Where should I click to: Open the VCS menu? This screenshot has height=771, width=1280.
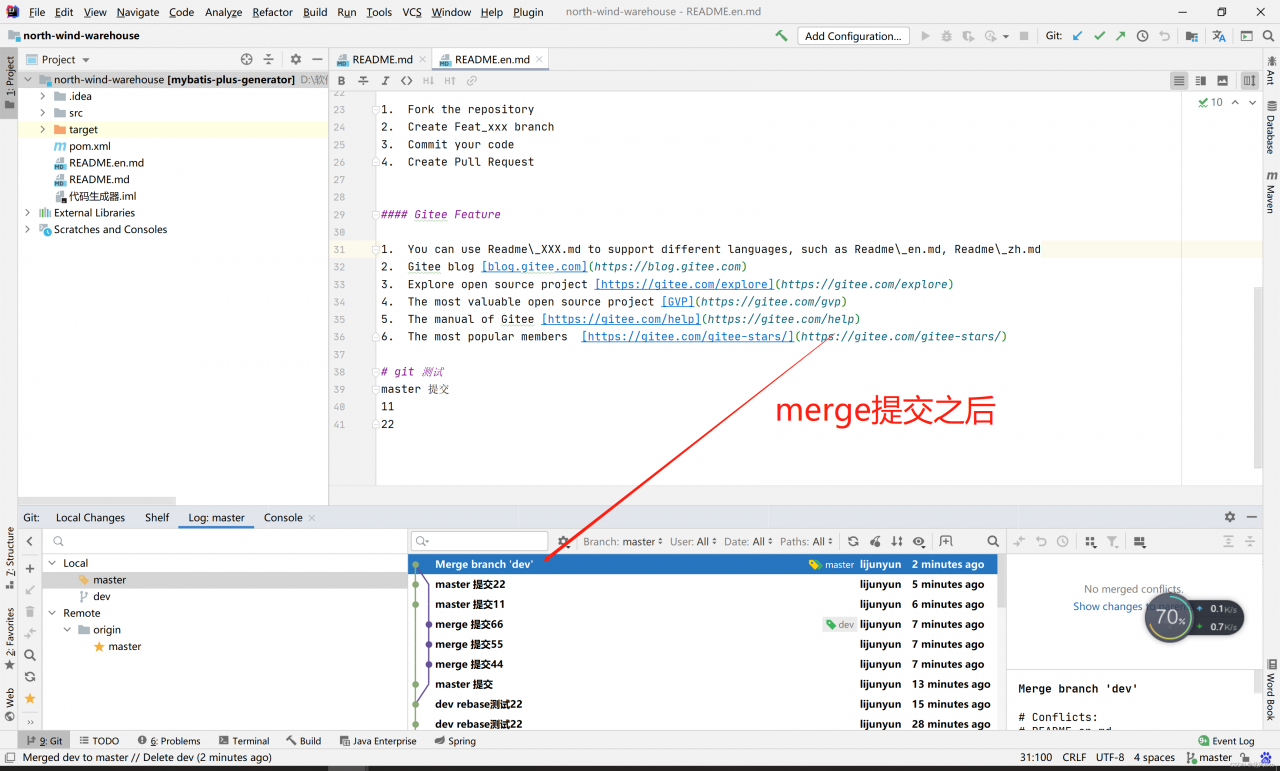412,12
